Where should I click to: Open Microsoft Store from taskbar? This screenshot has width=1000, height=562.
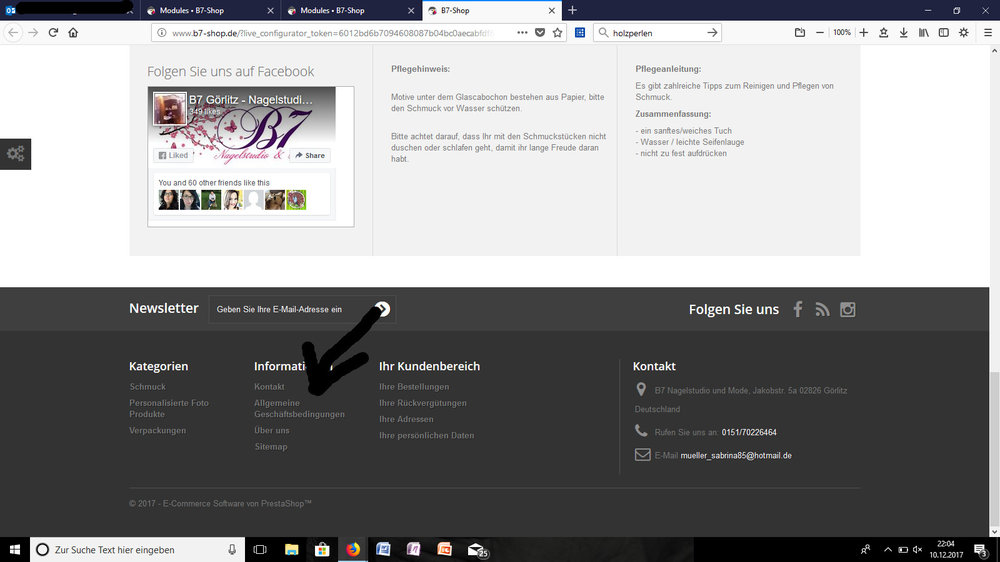(x=322, y=549)
